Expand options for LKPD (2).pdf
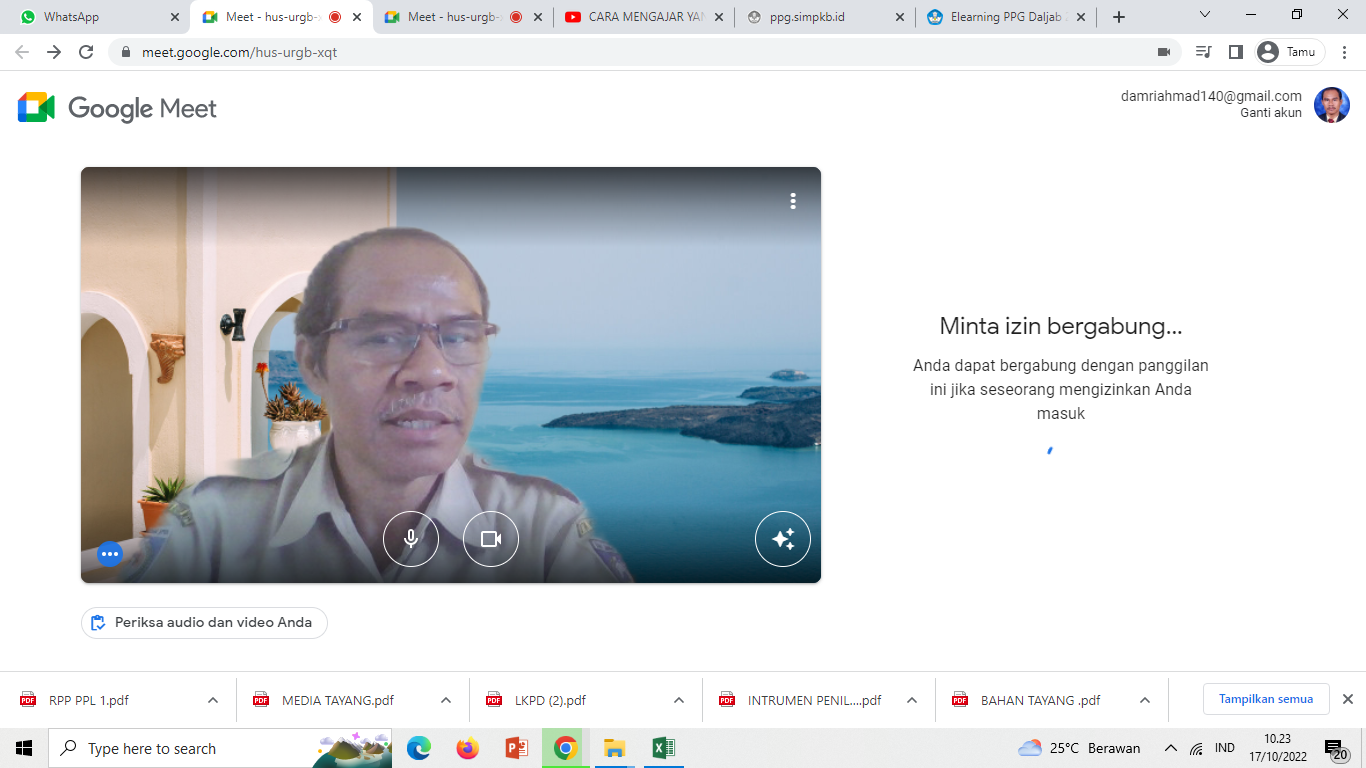Image resolution: width=1366 pixels, height=768 pixels. click(679, 700)
